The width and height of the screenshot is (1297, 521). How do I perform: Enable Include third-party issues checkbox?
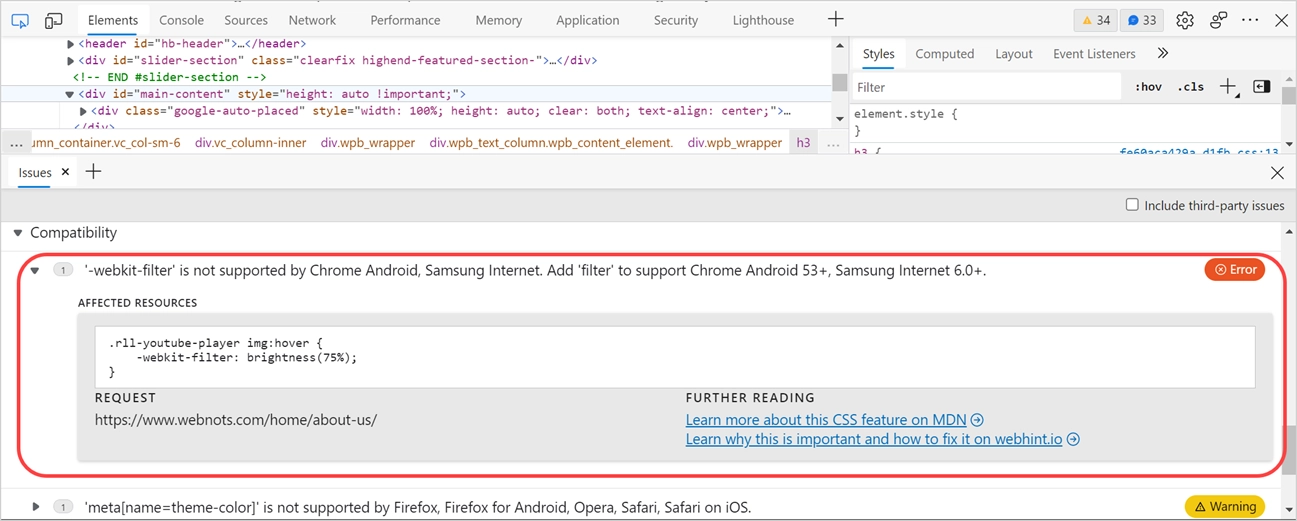point(1132,205)
